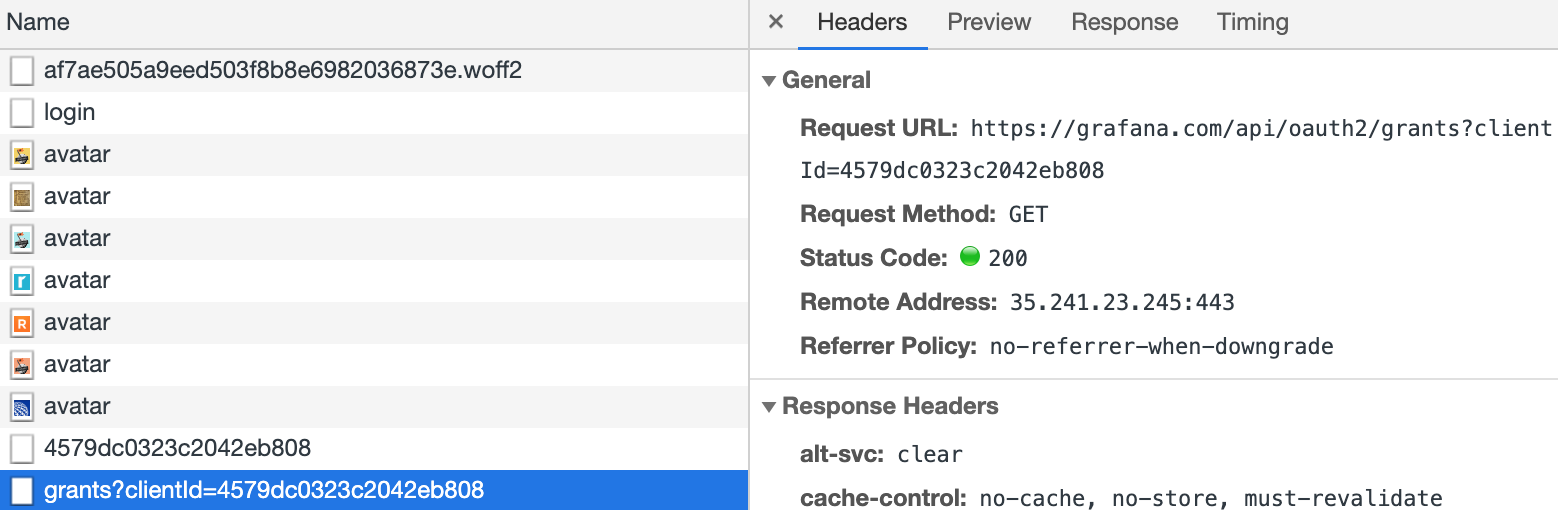The height and width of the screenshot is (510, 1558).
Task: Click the green status code 200 indicator
Action: [969, 257]
